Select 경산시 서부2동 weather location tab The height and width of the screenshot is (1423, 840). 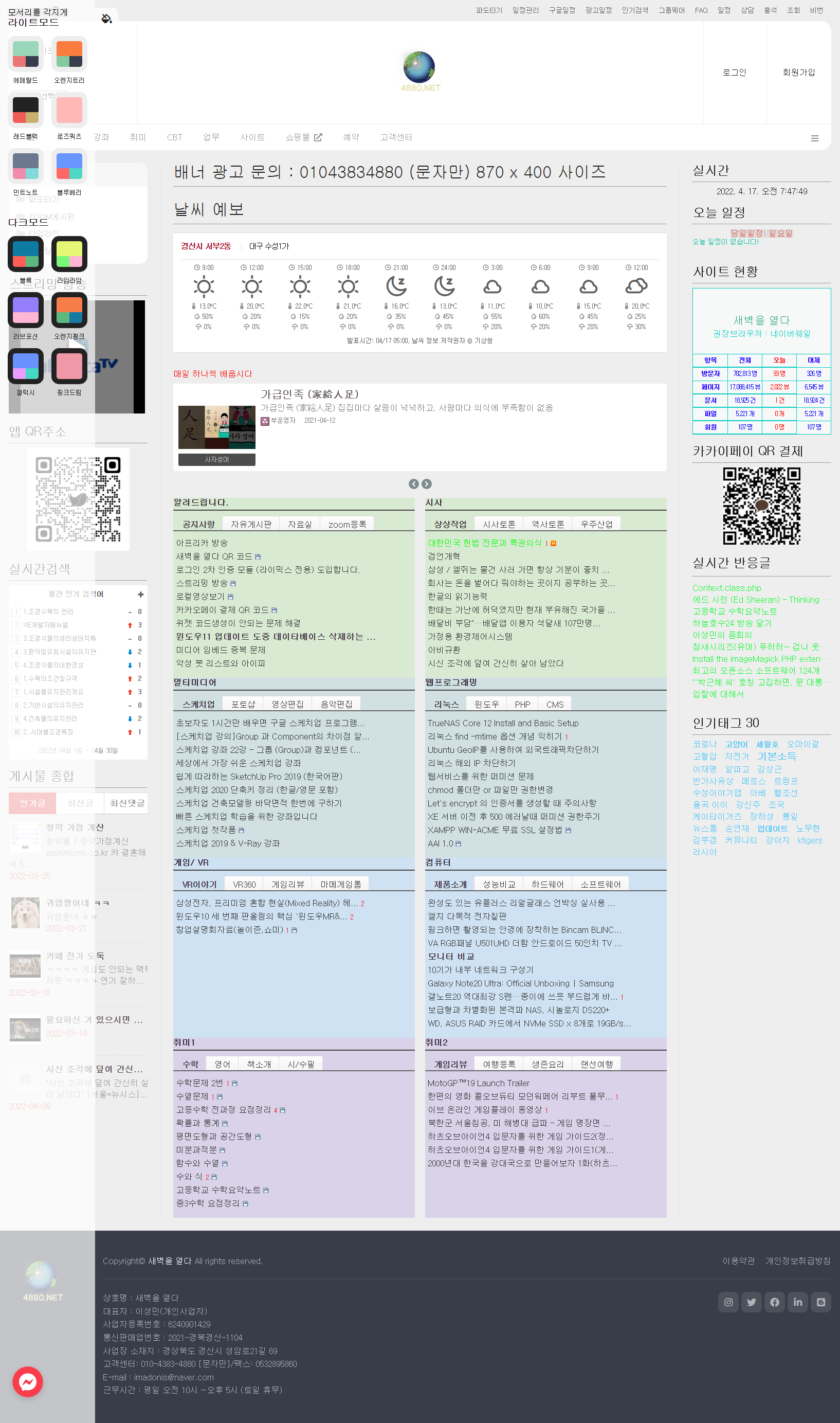pos(206,246)
